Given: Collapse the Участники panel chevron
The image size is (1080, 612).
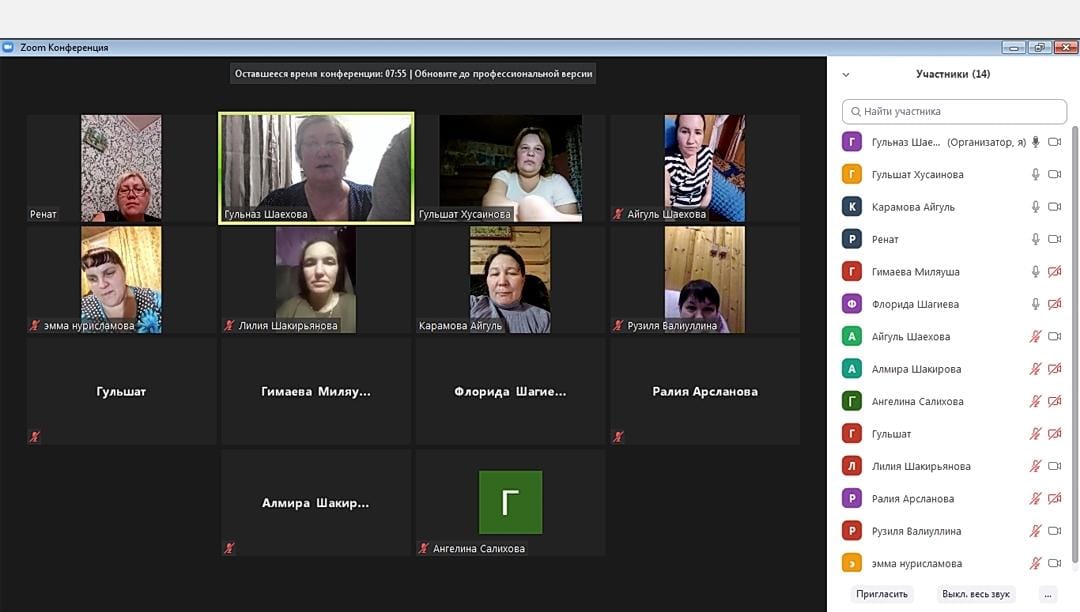Looking at the screenshot, I should click(846, 74).
